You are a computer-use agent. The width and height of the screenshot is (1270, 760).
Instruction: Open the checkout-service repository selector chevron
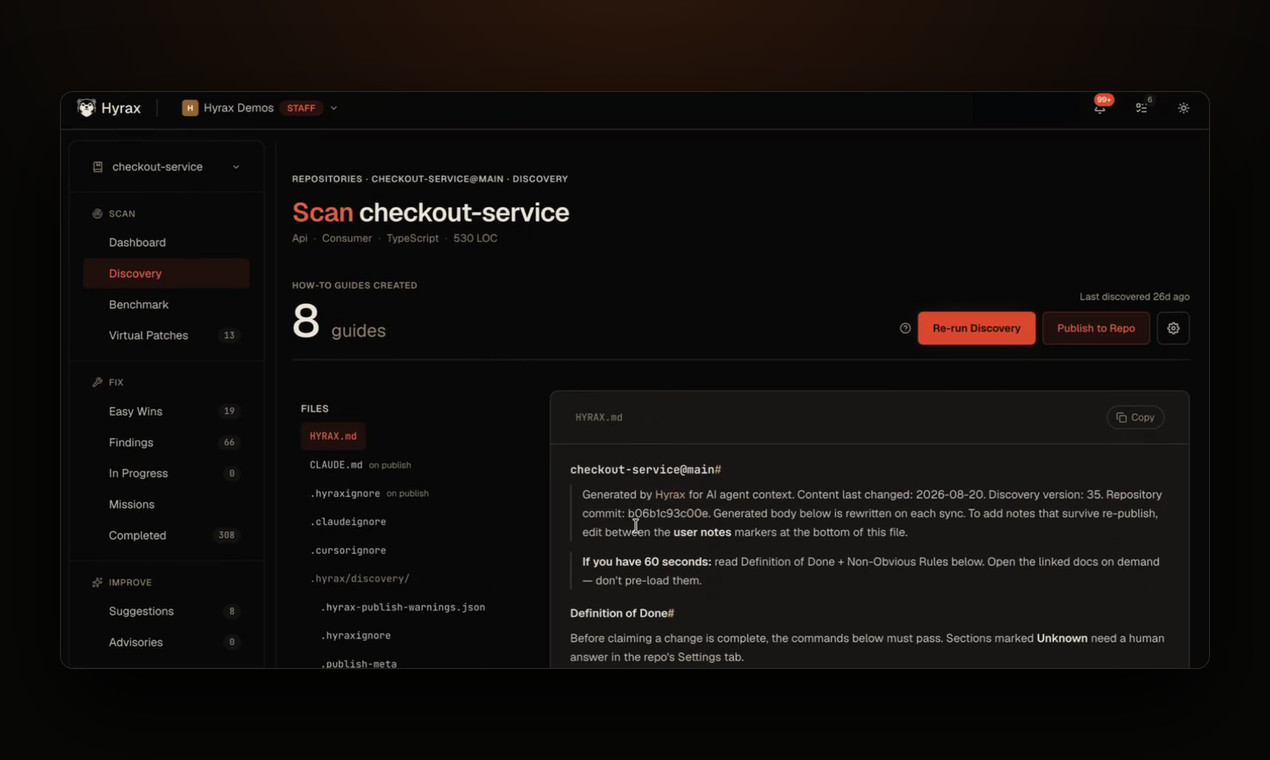click(x=236, y=167)
